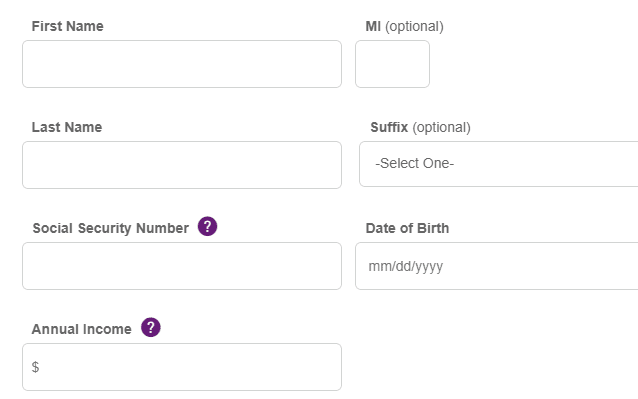Select the MI middle initial box
Image resolution: width=638 pixels, height=399 pixels.
point(392,64)
